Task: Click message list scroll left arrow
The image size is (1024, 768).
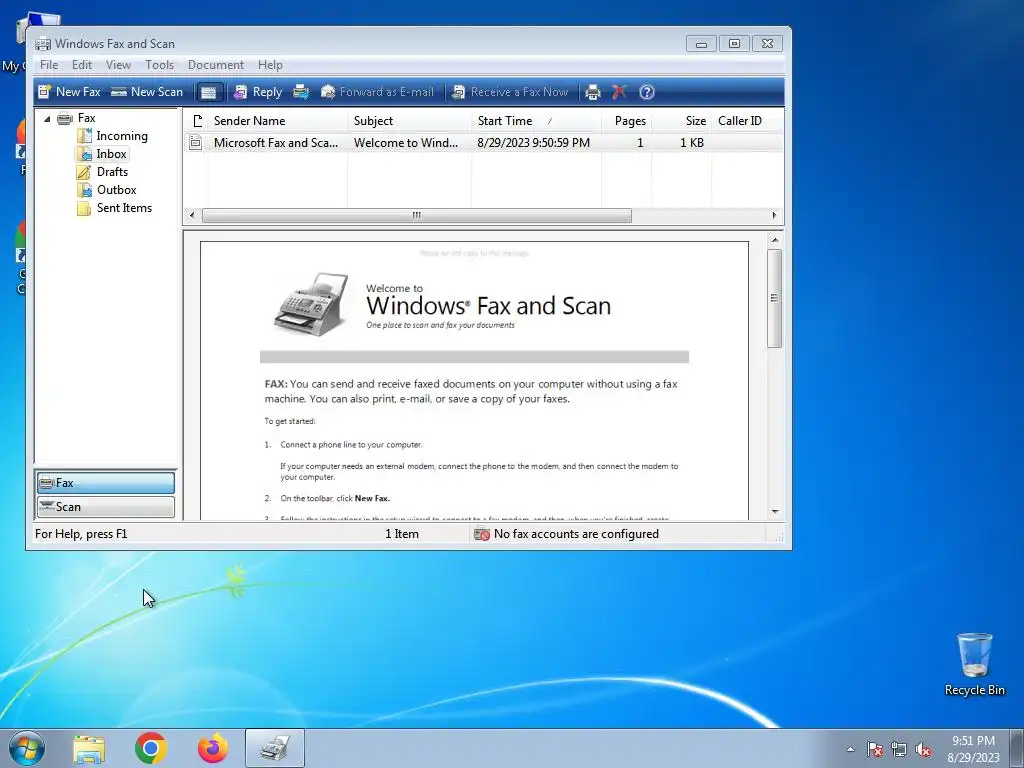Action: [192, 216]
